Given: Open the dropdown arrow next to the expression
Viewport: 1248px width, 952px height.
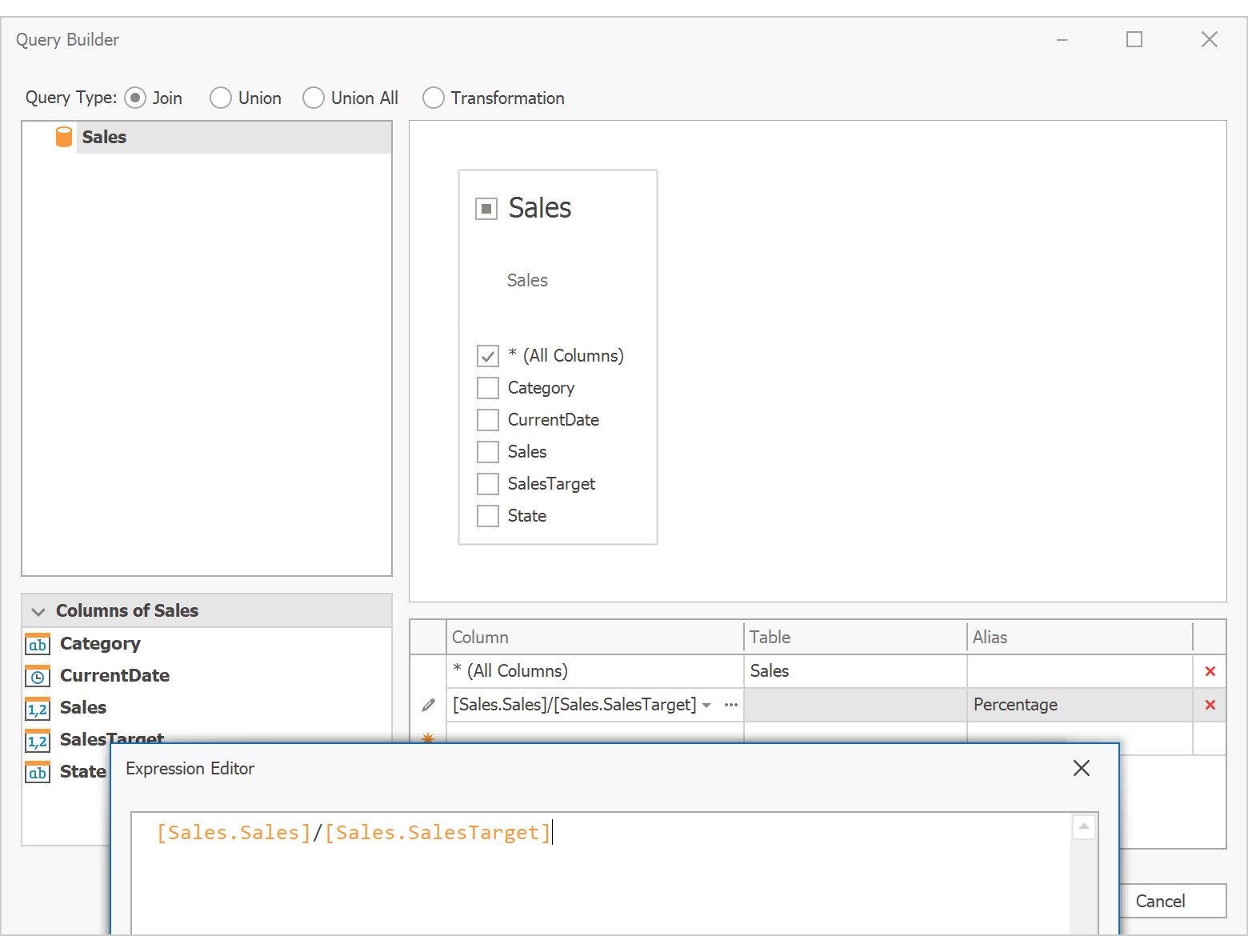Looking at the screenshot, I should (x=706, y=705).
